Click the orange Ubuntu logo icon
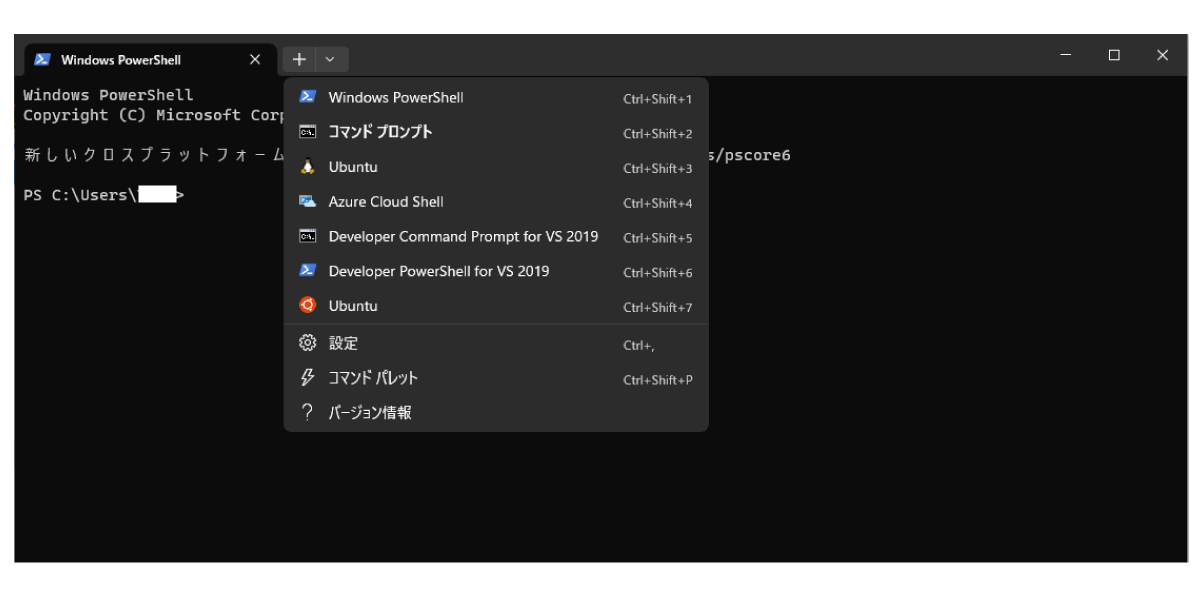The height and width of the screenshot is (600, 1200). click(308, 306)
